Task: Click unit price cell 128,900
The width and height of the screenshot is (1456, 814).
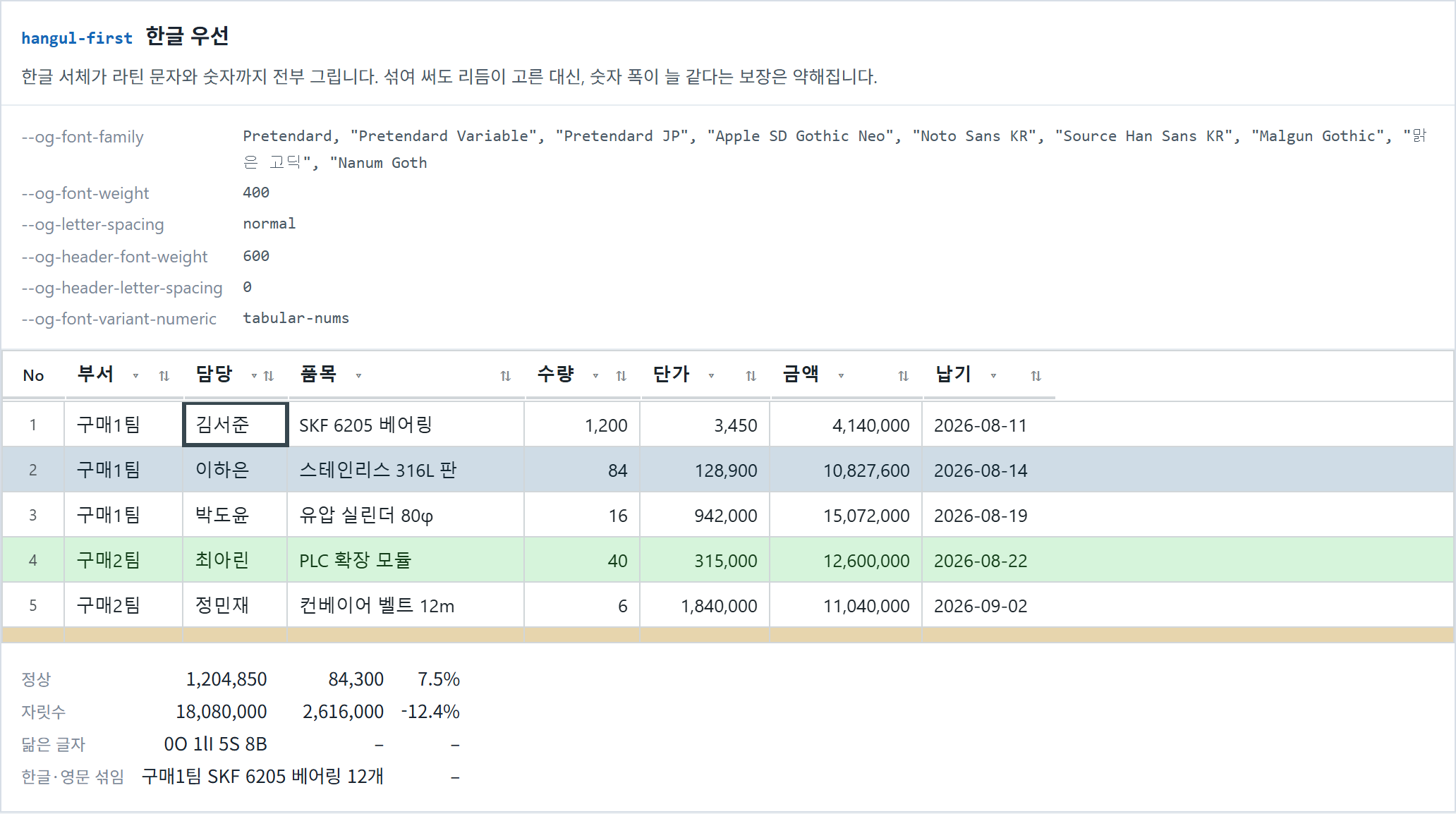Action: click(705, 470)
